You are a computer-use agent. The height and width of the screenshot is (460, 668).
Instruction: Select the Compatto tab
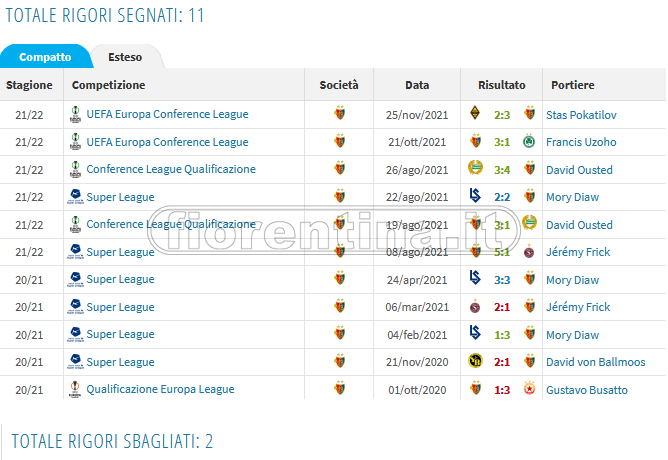click(x=45, y=57)
